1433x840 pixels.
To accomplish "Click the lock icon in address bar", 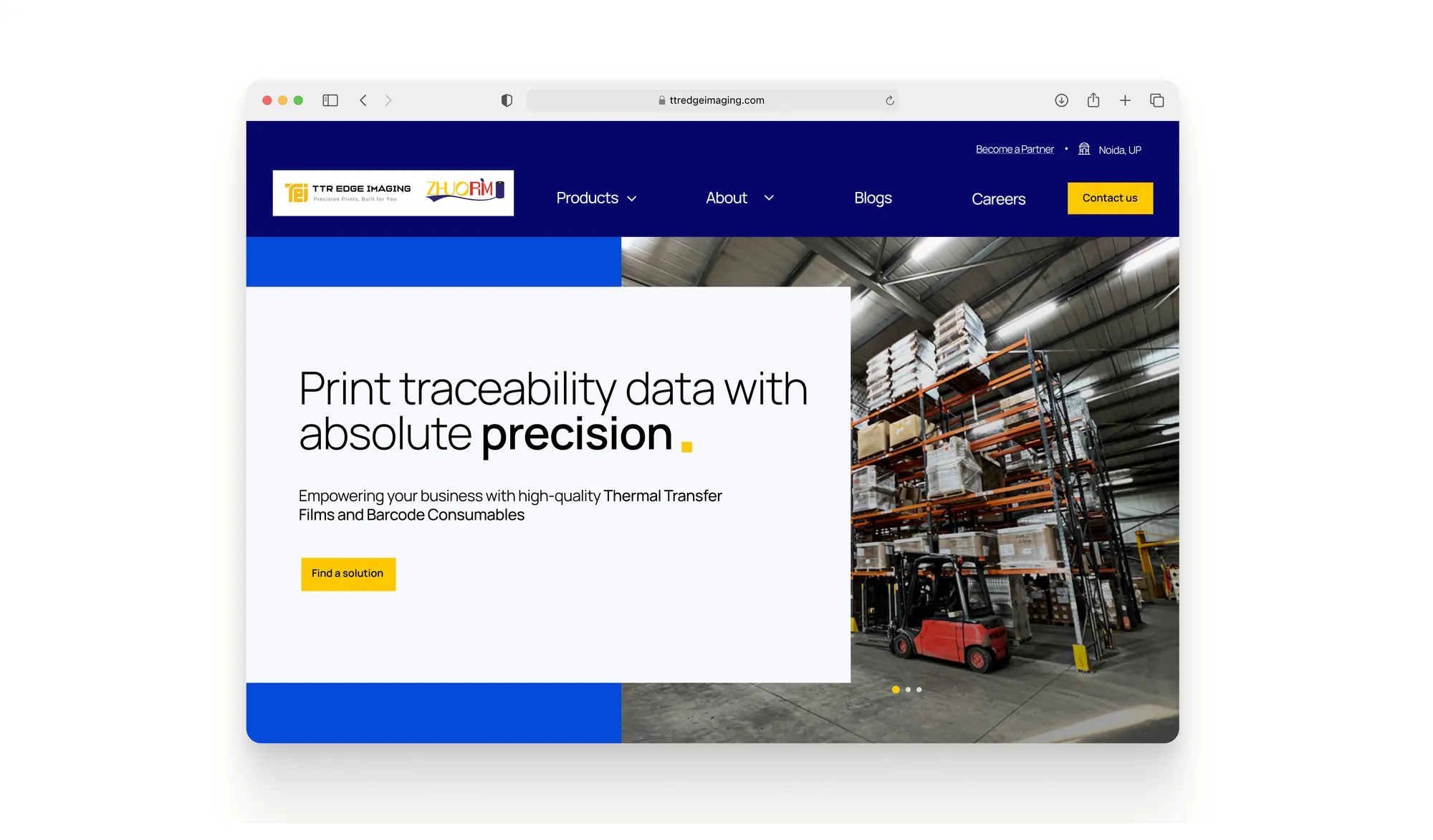I will click(662, 100).
